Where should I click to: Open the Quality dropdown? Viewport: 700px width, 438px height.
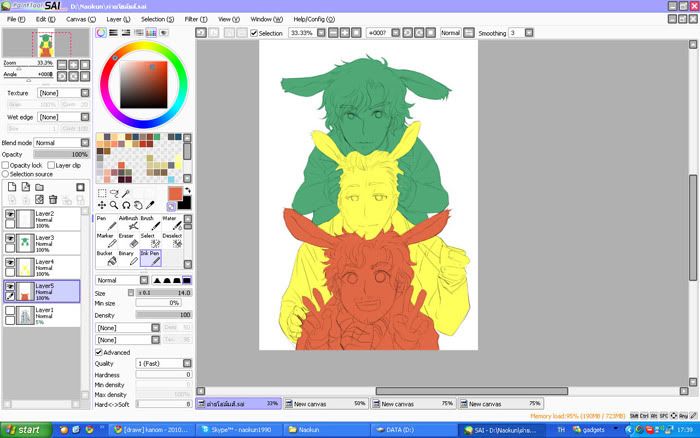163,363
